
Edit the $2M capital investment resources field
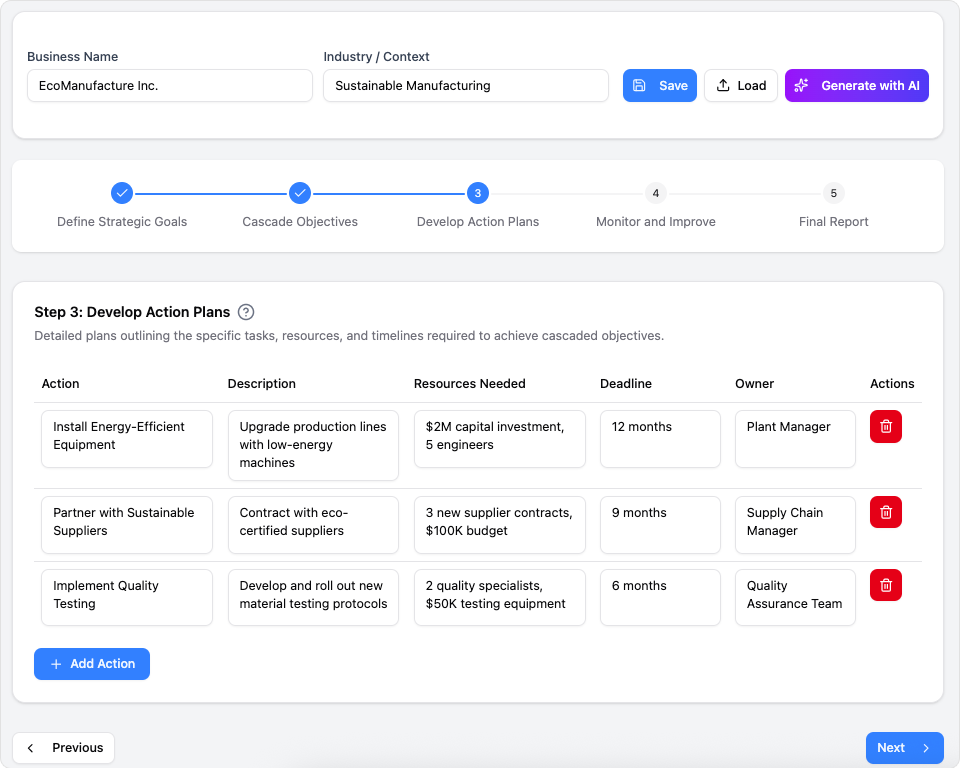click(500, 439)
